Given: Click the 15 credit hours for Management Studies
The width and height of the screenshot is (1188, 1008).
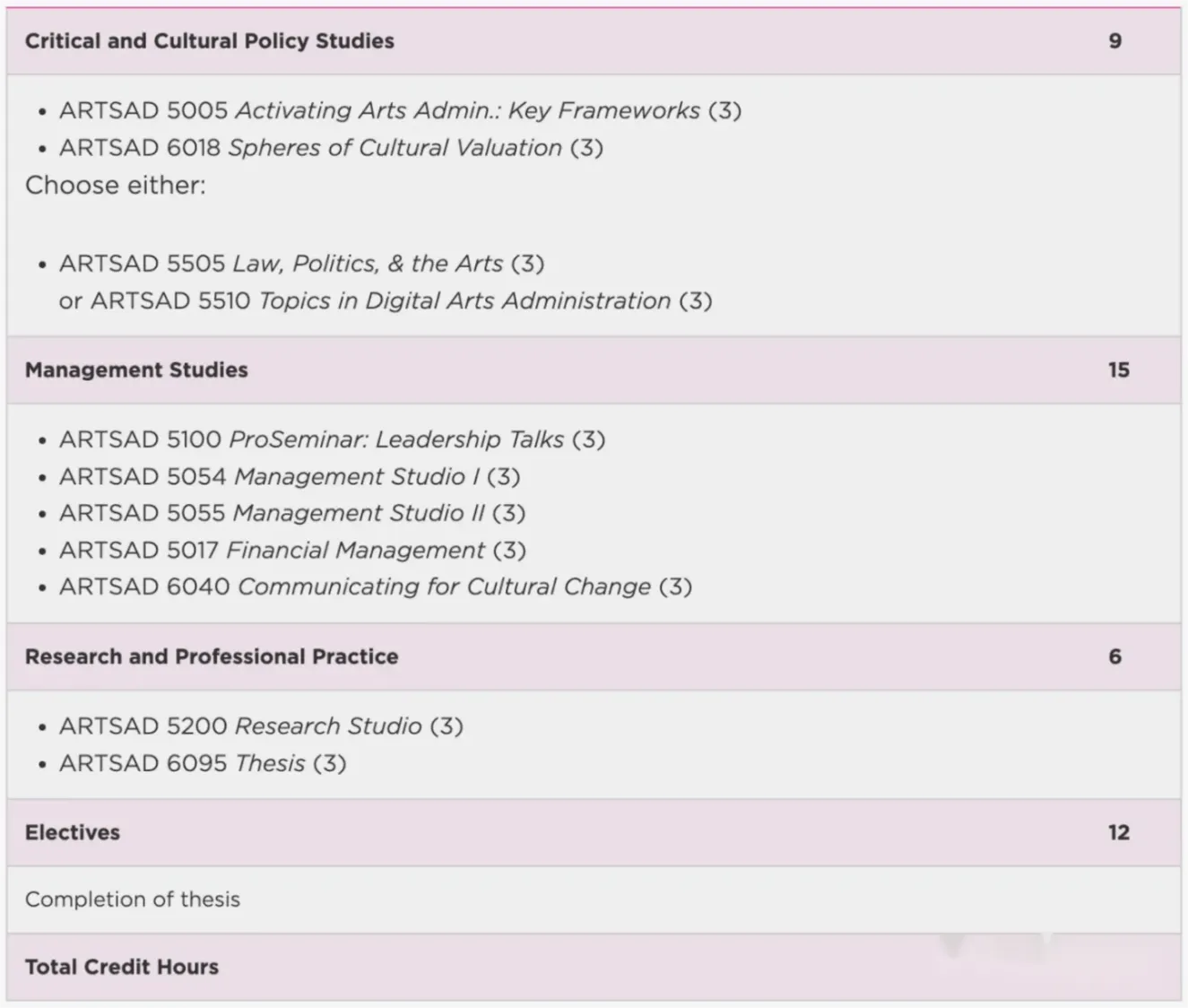Looking at the screenshot, I should pyautogui.click(x=1118, y=370).
